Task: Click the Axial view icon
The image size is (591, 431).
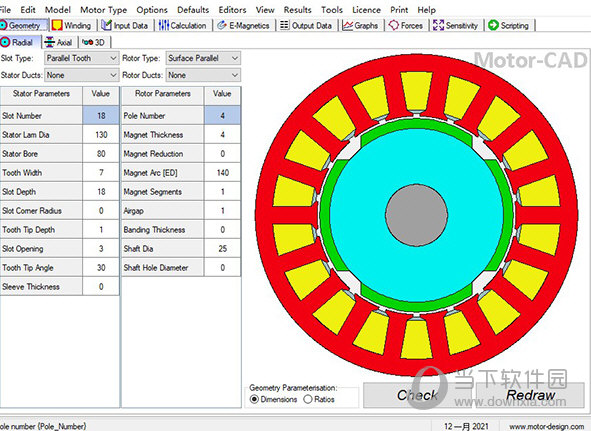Action: coord(49,42)
